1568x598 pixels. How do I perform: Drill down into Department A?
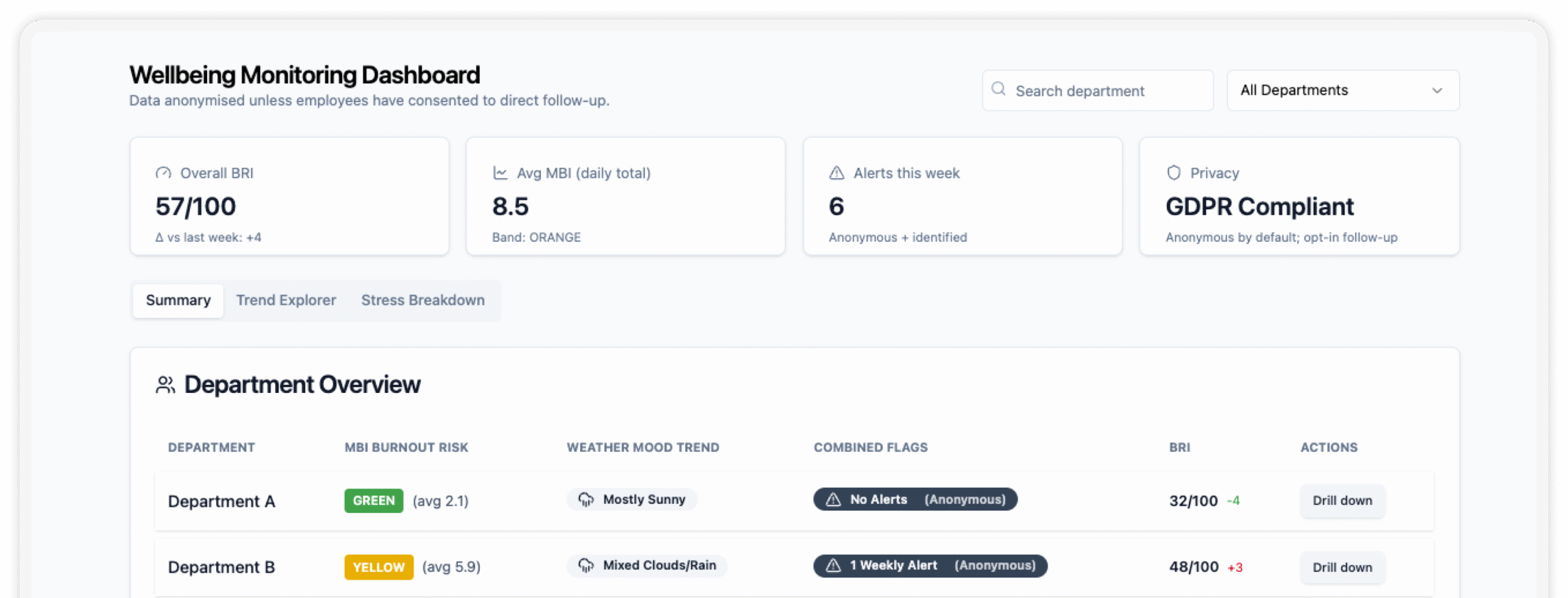1341,501
